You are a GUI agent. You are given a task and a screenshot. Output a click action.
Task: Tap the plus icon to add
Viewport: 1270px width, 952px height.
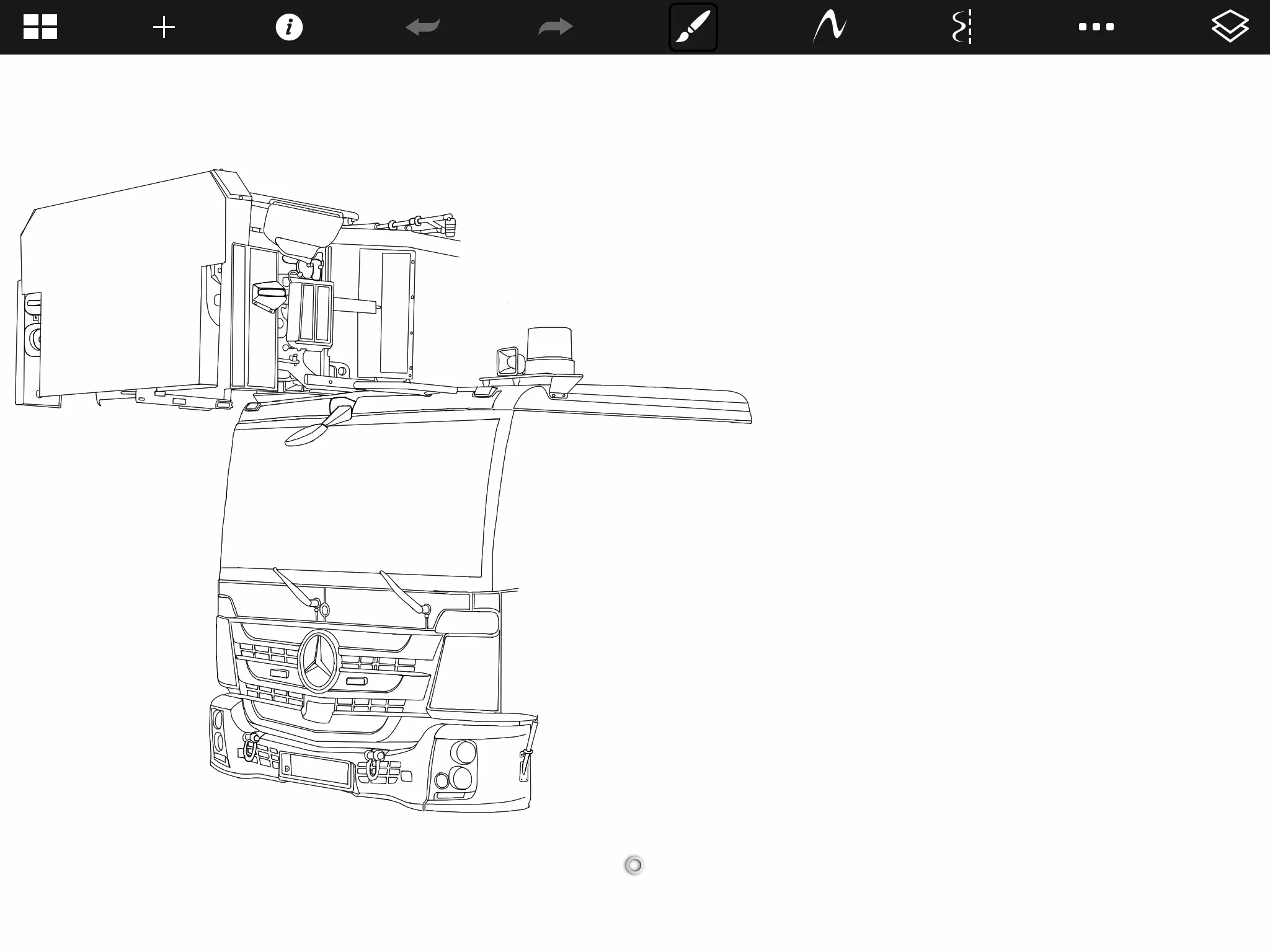[x=164, y=27]
